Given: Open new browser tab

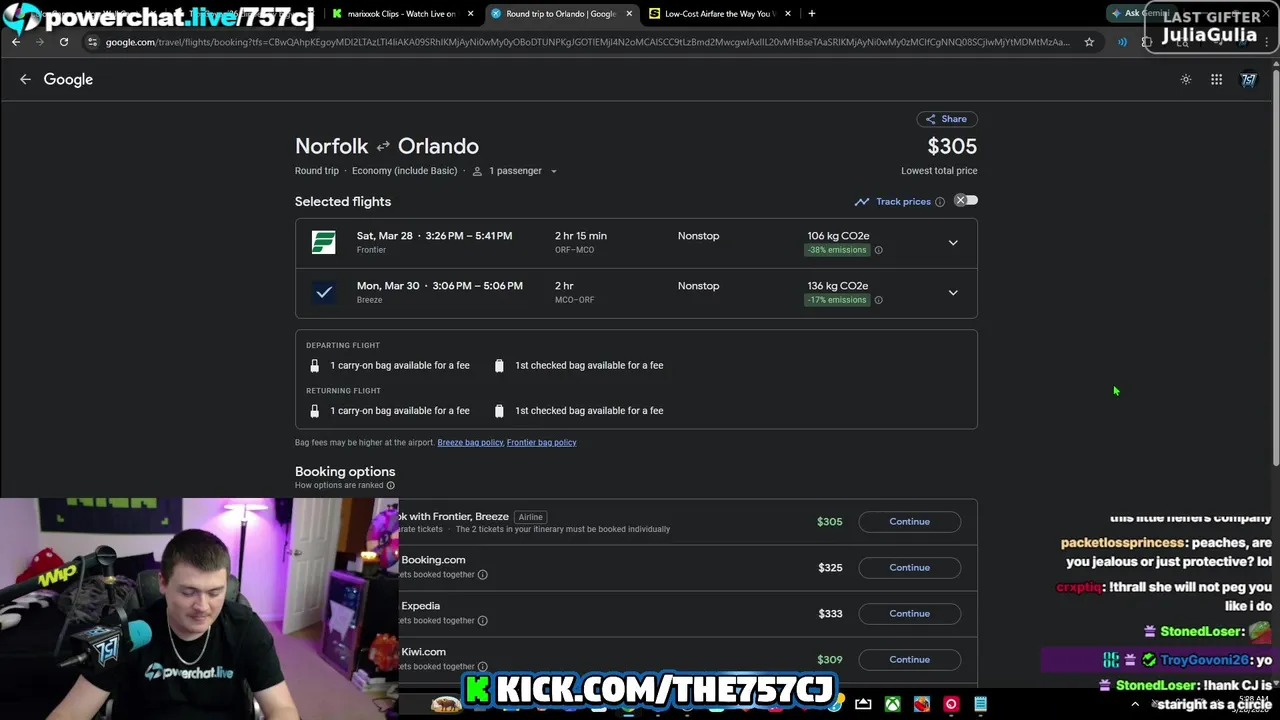Looking at the screenshot, I should click(811, 13).
